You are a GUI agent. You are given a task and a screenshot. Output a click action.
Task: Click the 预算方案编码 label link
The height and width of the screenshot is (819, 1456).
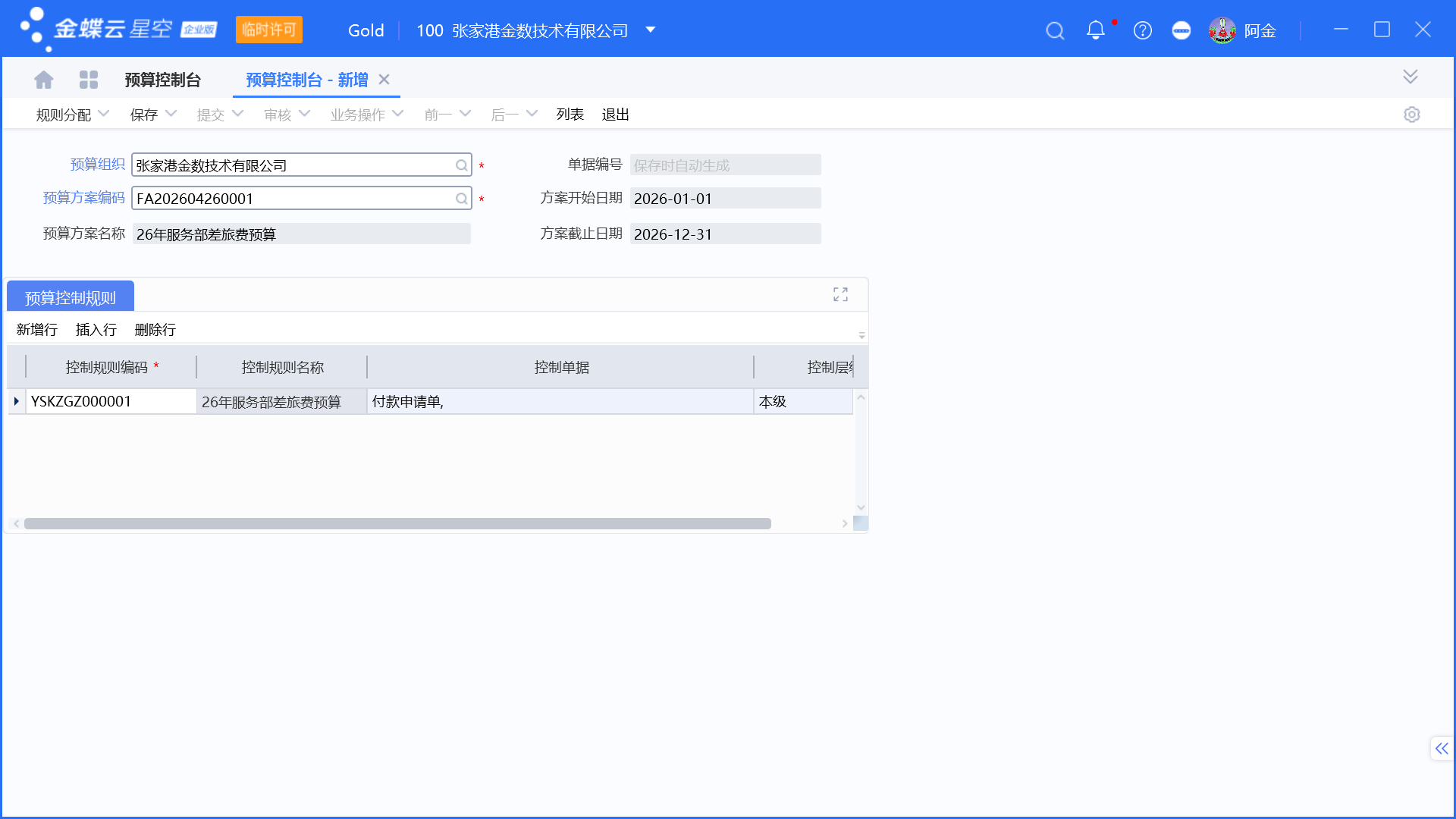tap(84, 198)
